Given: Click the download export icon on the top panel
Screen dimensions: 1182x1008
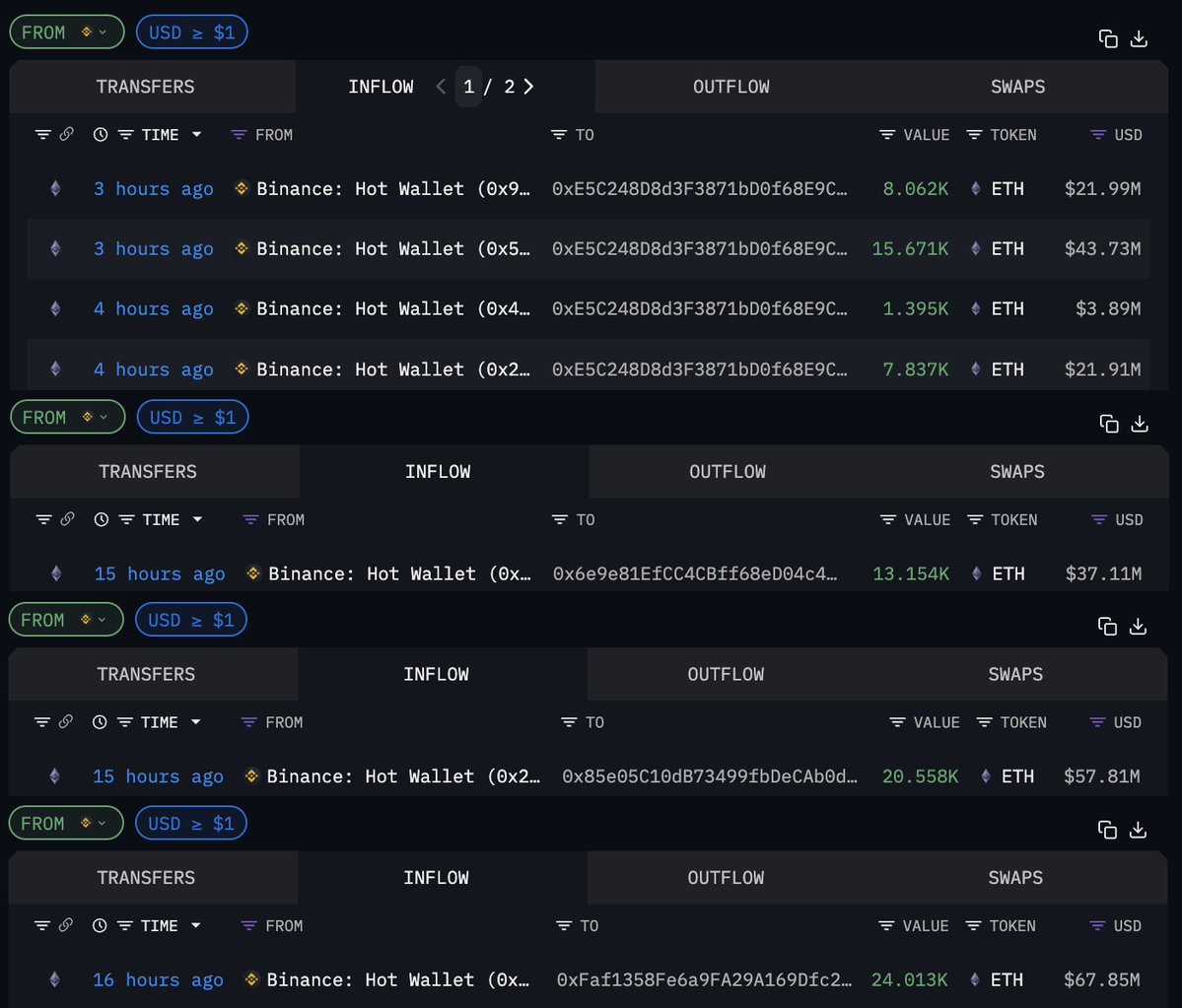Looking at the screenshot, I should pyautogui.click(x=1140, y=38).
